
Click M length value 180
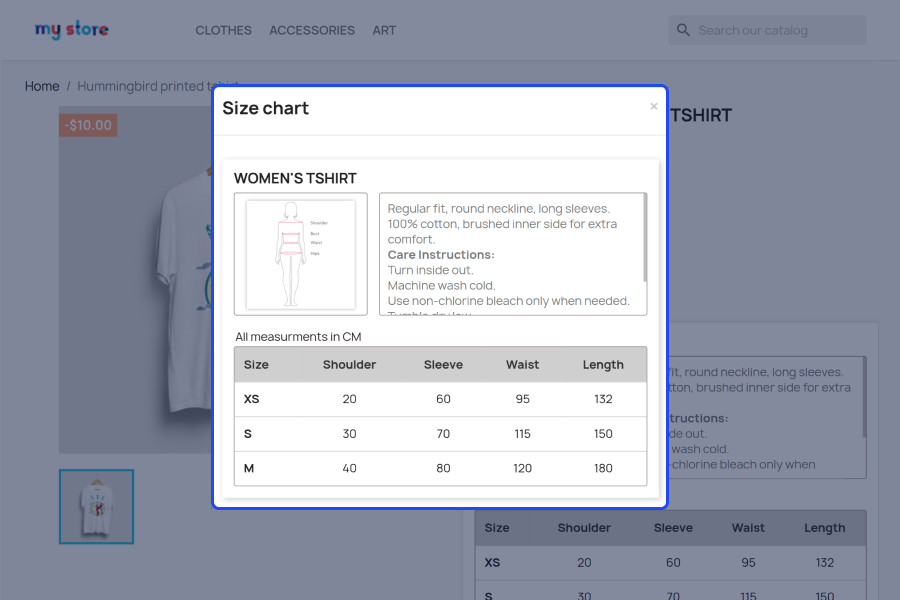(x=603, y=469)
